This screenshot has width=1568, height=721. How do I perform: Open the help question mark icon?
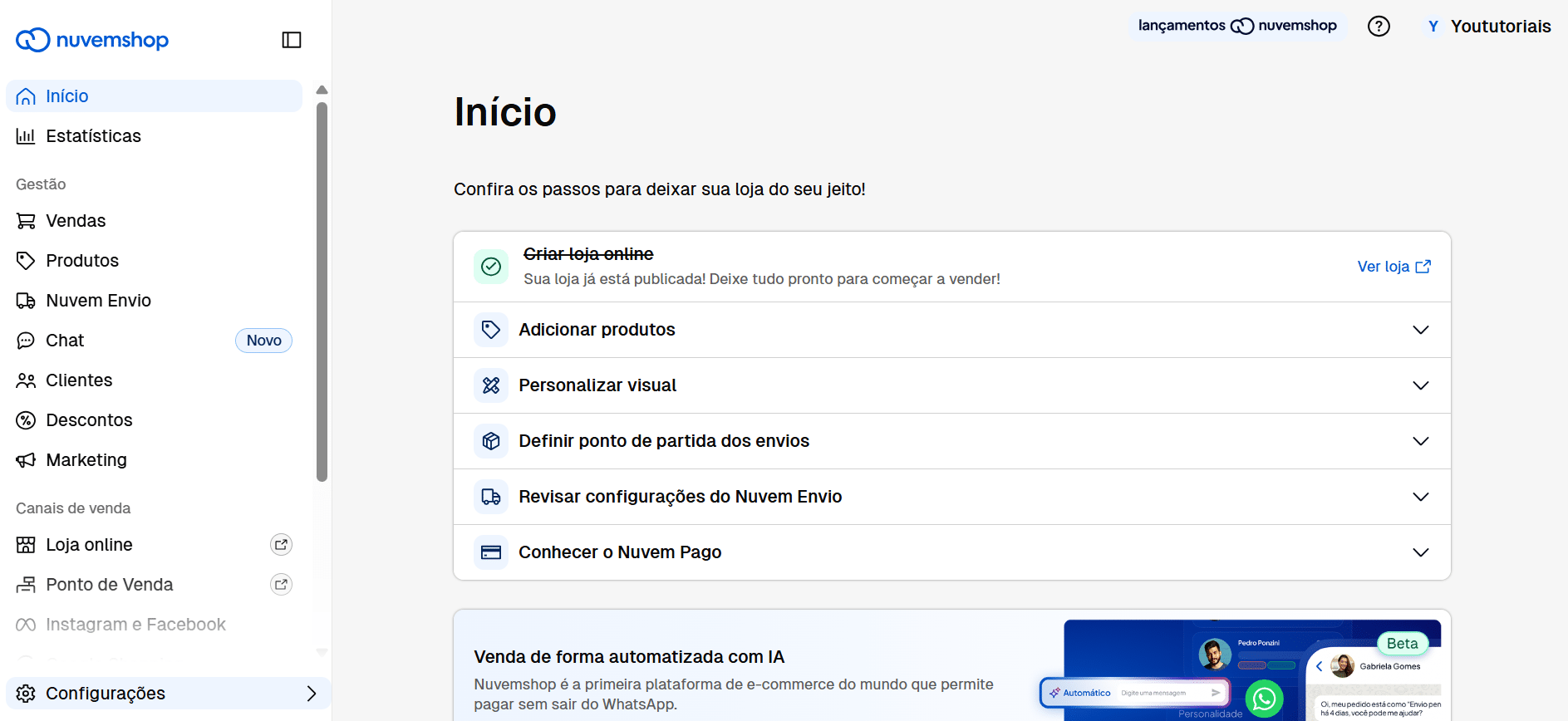pyautogui.click(x=1379, y=27)
